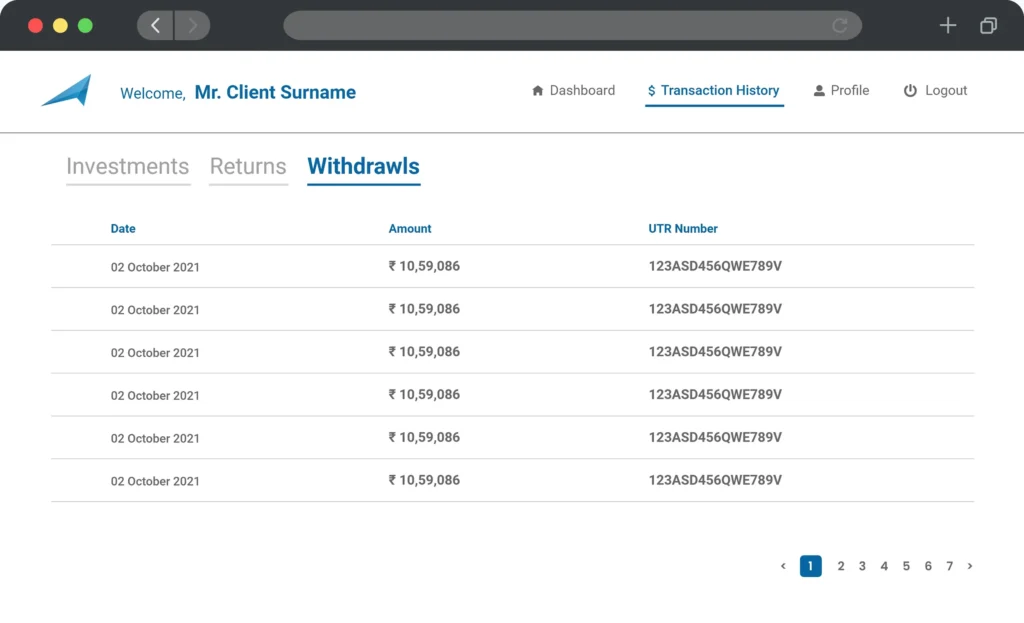This screenshot has height=623, width=1024.
Task: Select the Withdrawls tab
Action: (x=363, y=167)
